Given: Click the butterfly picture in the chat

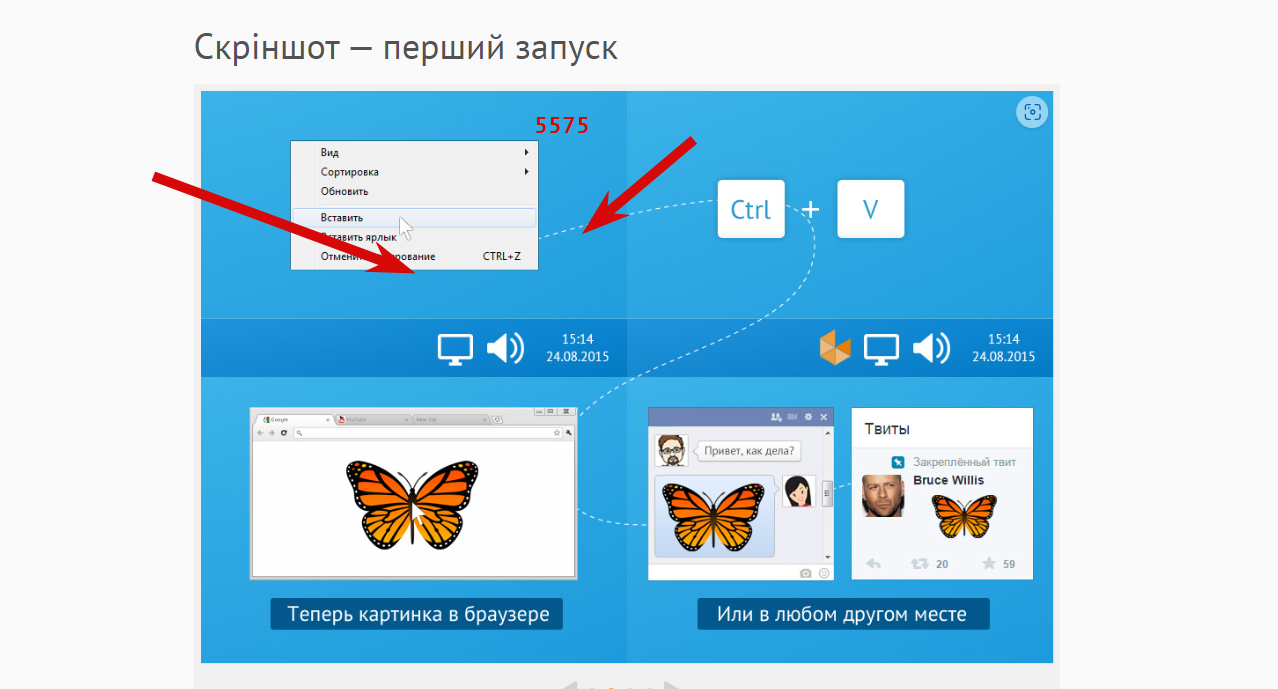Looking at the screenshot, I should [714, 516].
